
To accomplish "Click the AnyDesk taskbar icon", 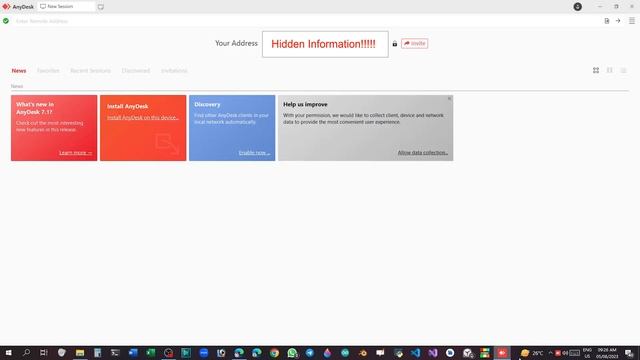I will point(502,353).
